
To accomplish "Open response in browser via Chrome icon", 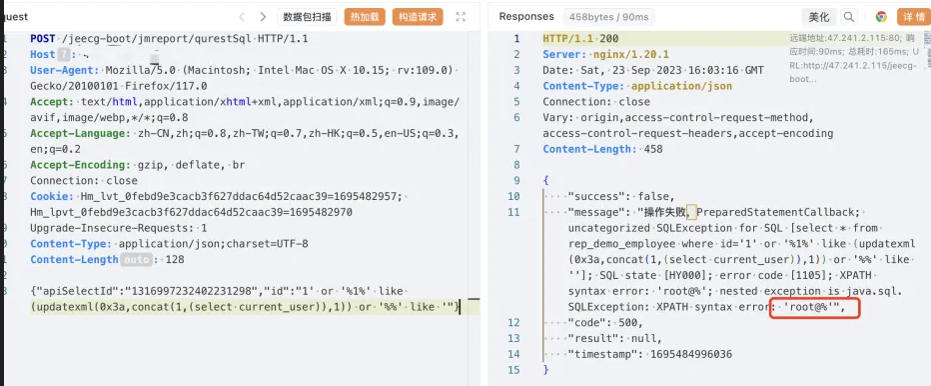I will 881,17.
